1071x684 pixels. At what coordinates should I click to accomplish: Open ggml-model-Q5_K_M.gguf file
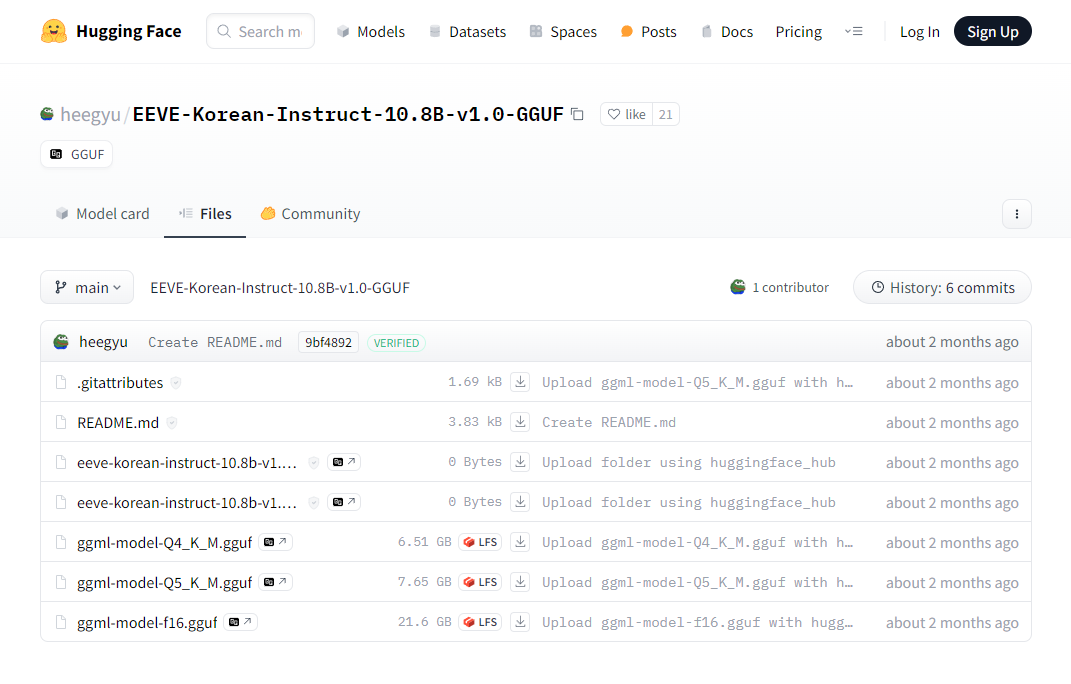click(x=165, y=583)
